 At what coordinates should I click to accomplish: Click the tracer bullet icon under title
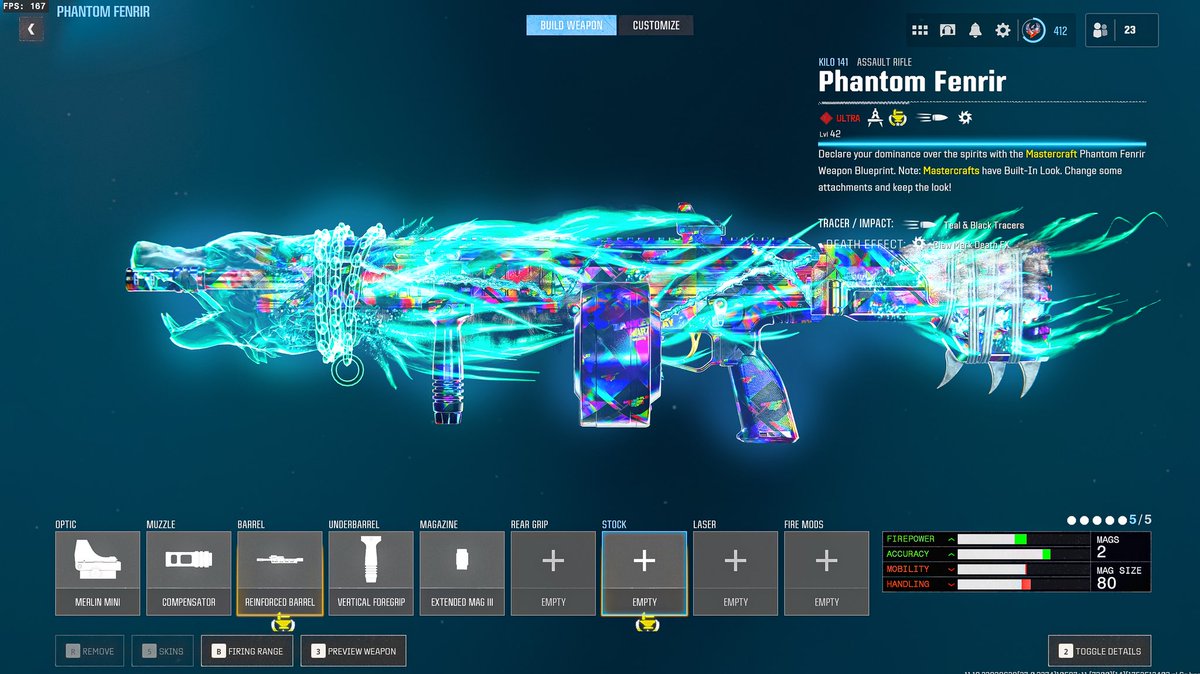(x=932, y=118)
